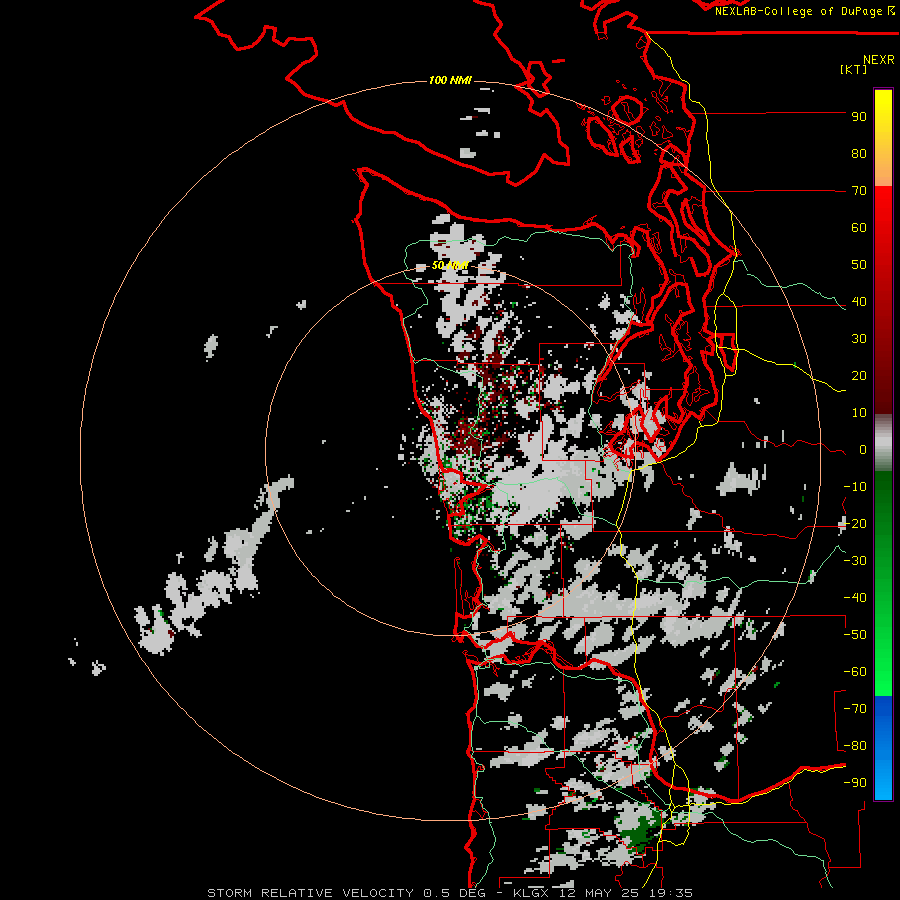Click the "100 NMI" range ring label
Viewport: 900px width, 900px height.
450,80
